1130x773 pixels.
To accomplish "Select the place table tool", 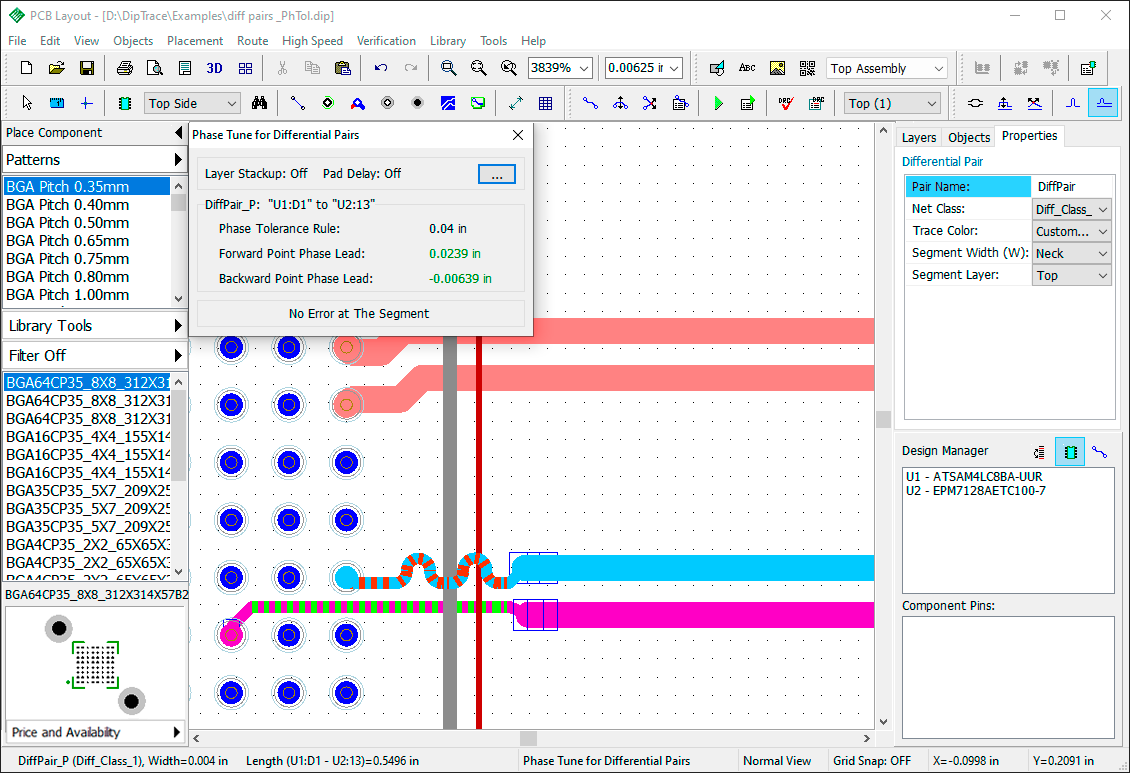I will 546,103.
